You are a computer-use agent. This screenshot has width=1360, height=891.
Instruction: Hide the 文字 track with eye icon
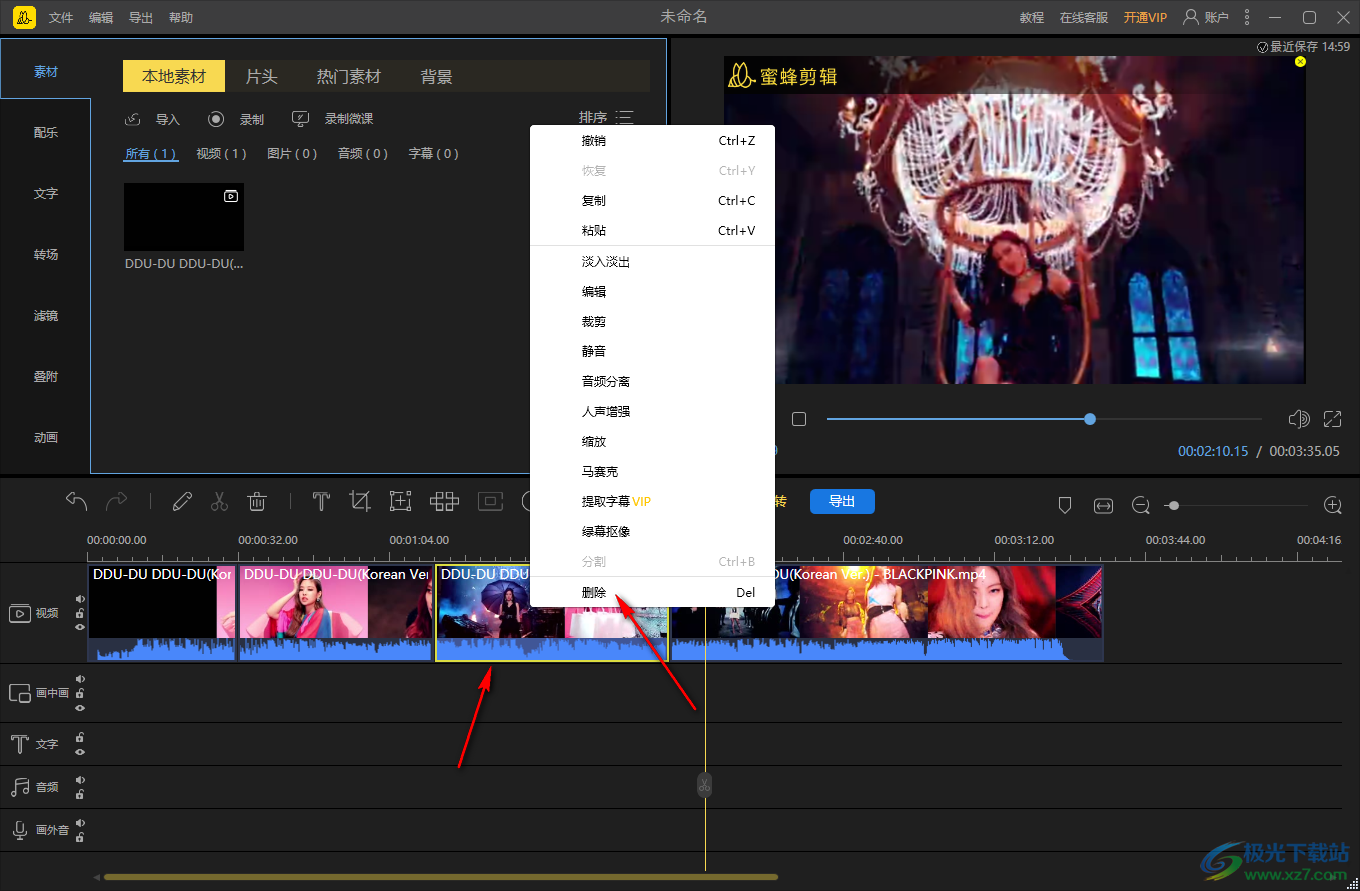pyautogui.click(x=80, y=752)
